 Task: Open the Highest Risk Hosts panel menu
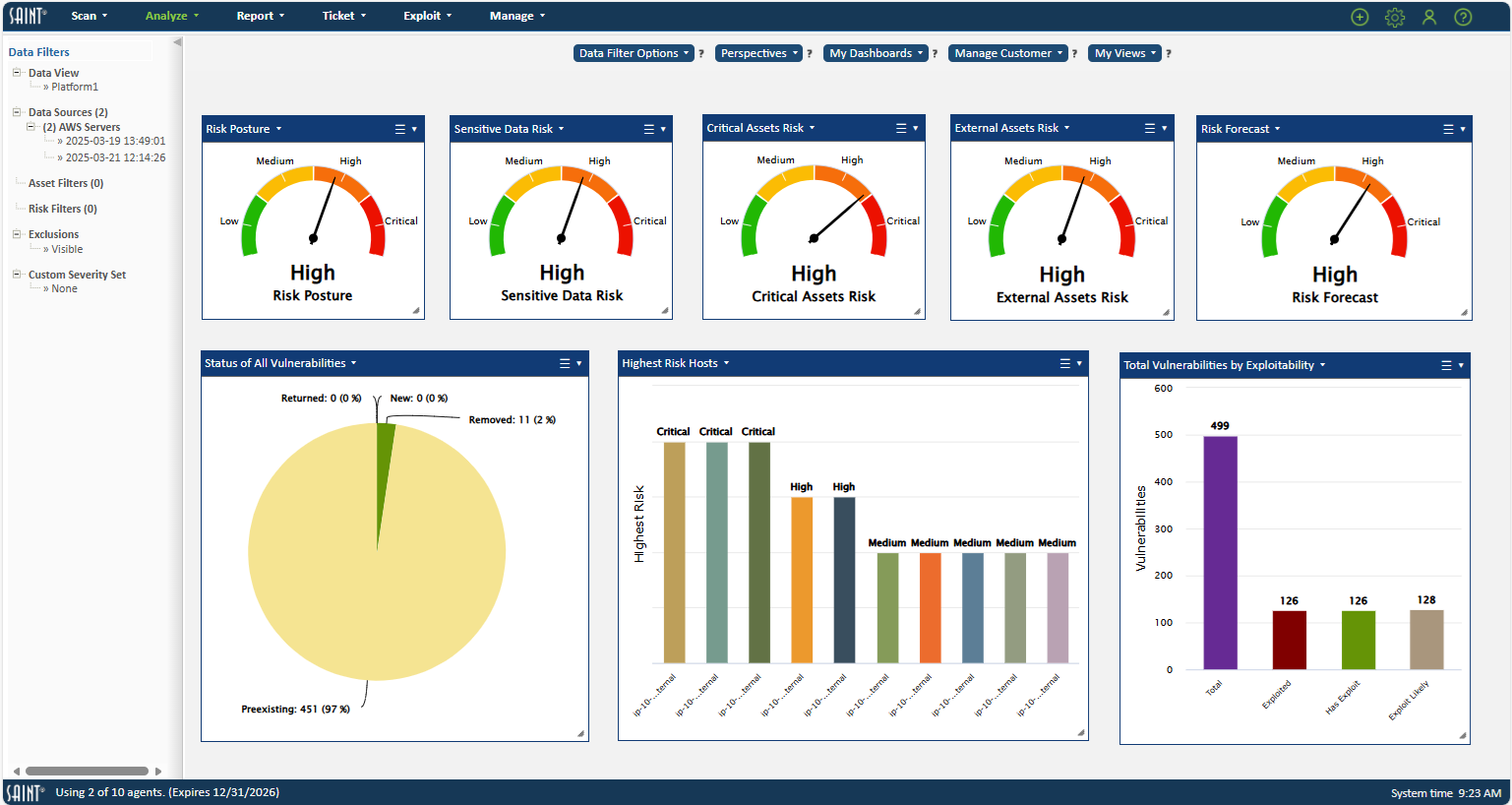coord(1063,363)
